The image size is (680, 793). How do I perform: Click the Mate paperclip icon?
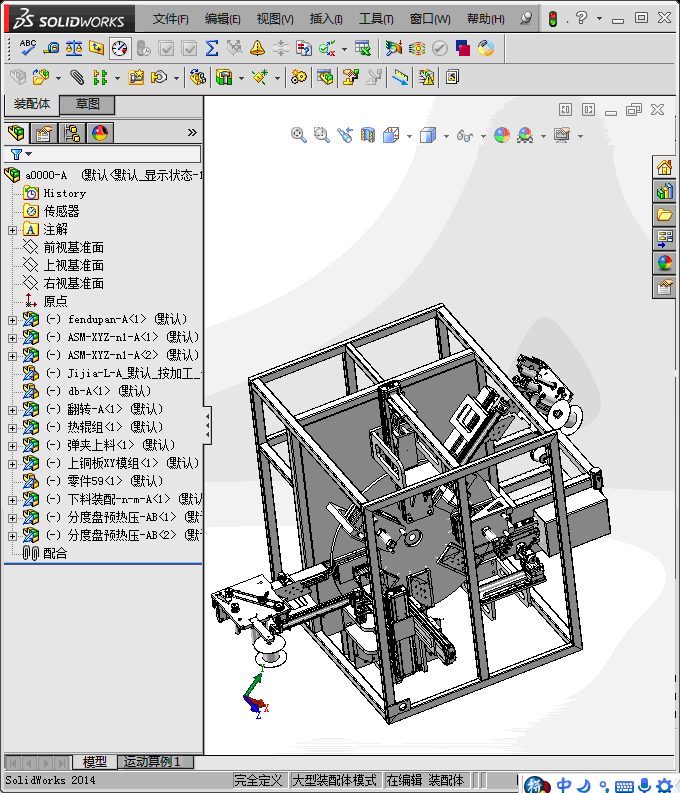(77, 77)
